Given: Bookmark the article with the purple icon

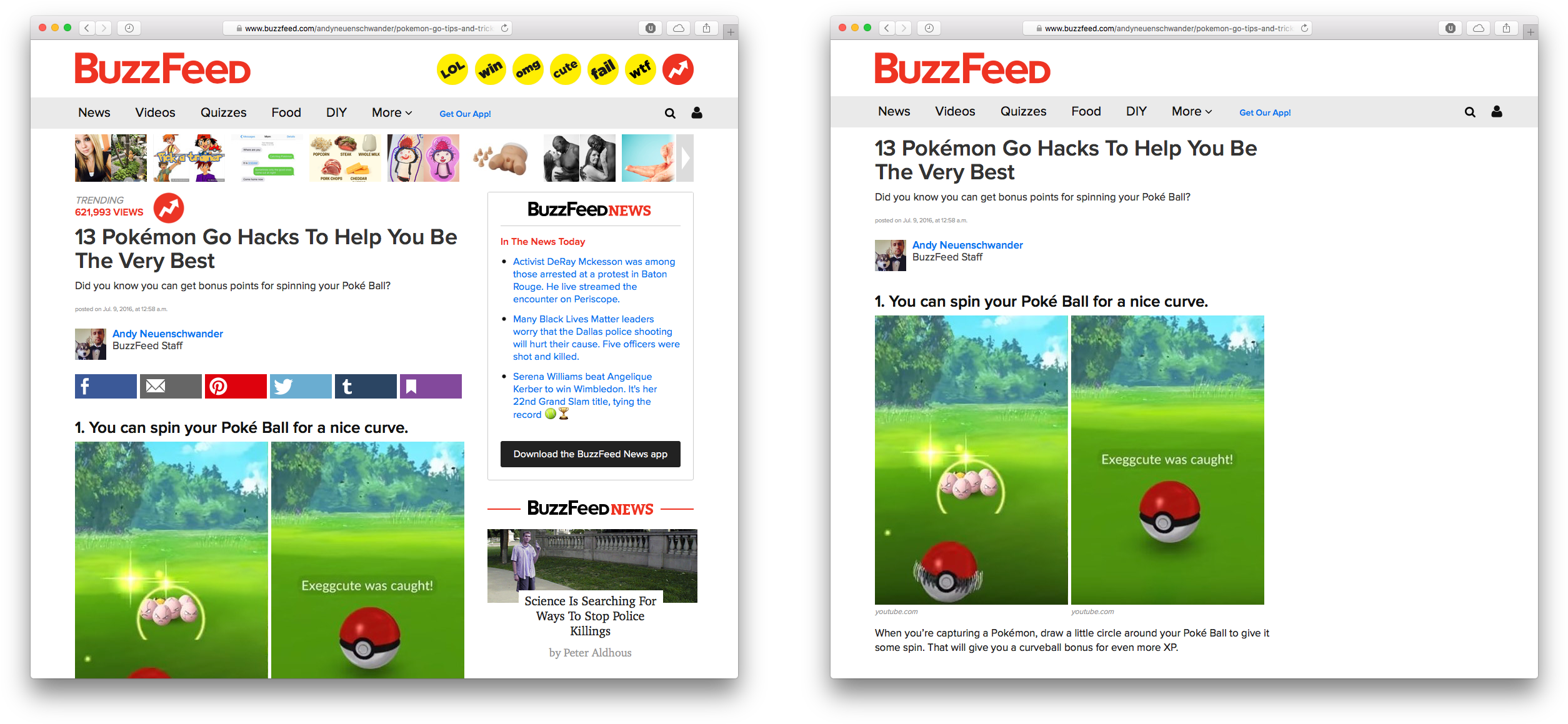Looking at the screenshot, I should (x=431, y=387).
